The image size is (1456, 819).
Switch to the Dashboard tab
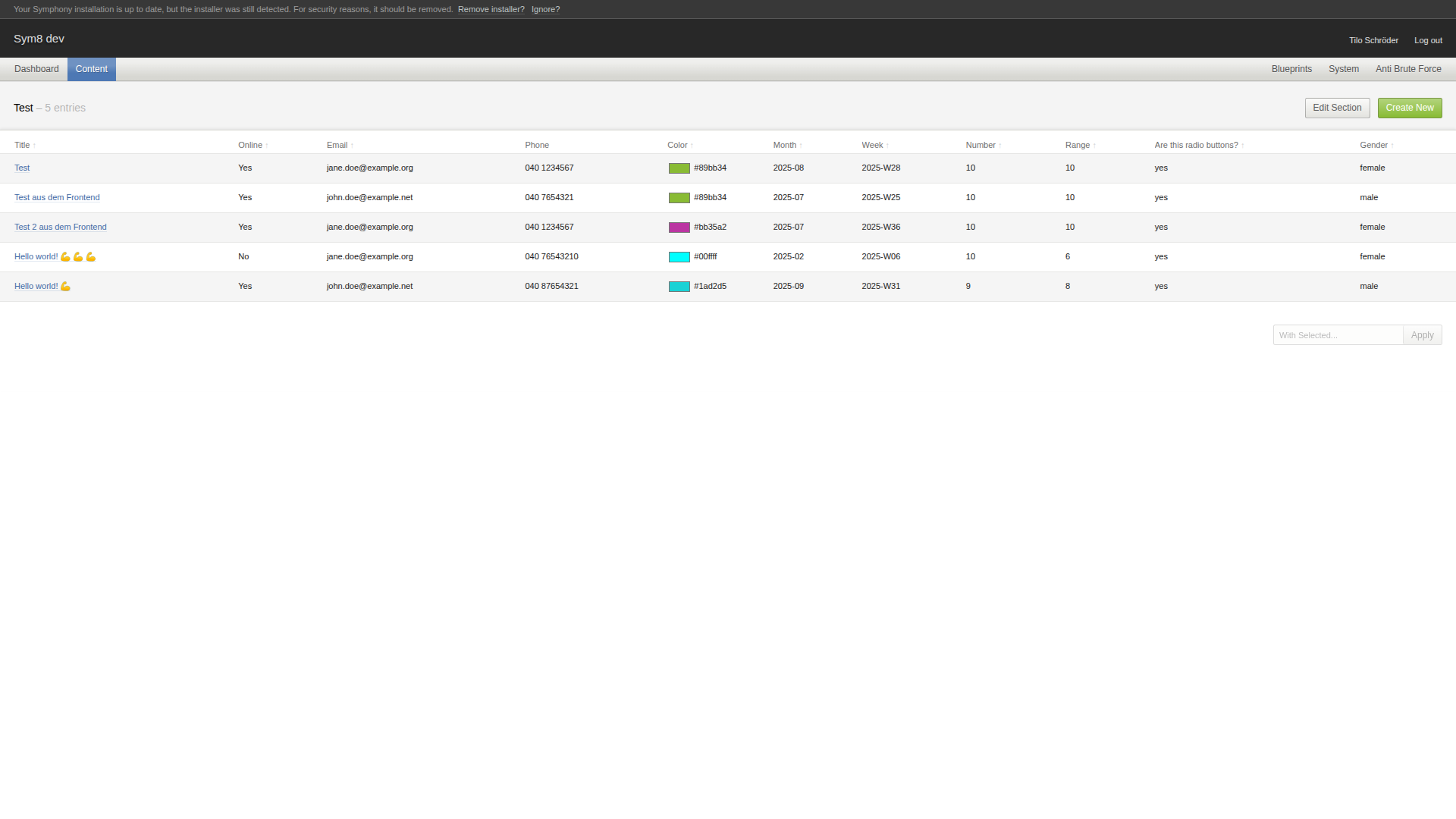[36, 69]
